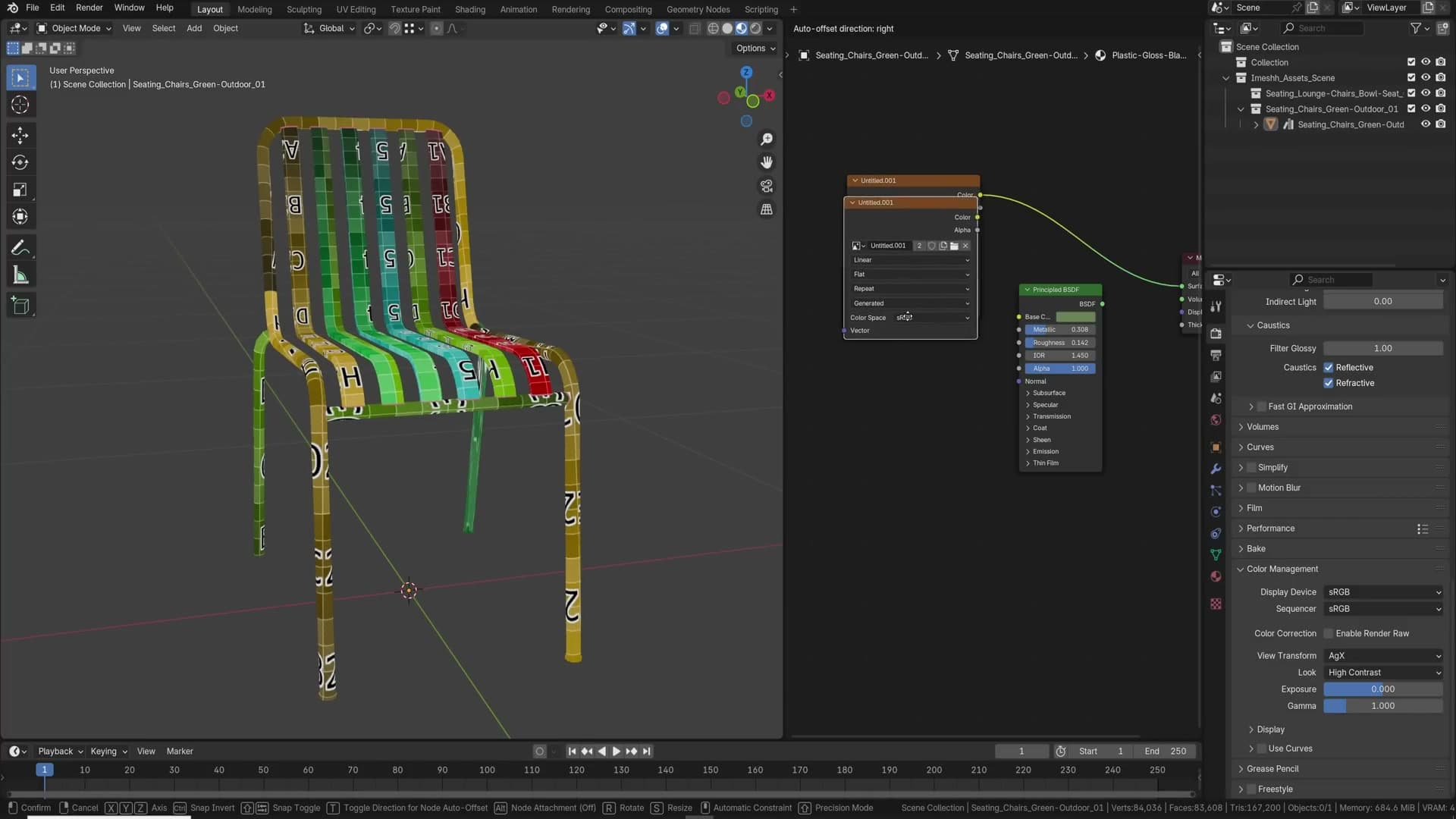The width and height of the screenshot is (1456, 819).
Task: Select the Move tool
Action: (20, 136)
